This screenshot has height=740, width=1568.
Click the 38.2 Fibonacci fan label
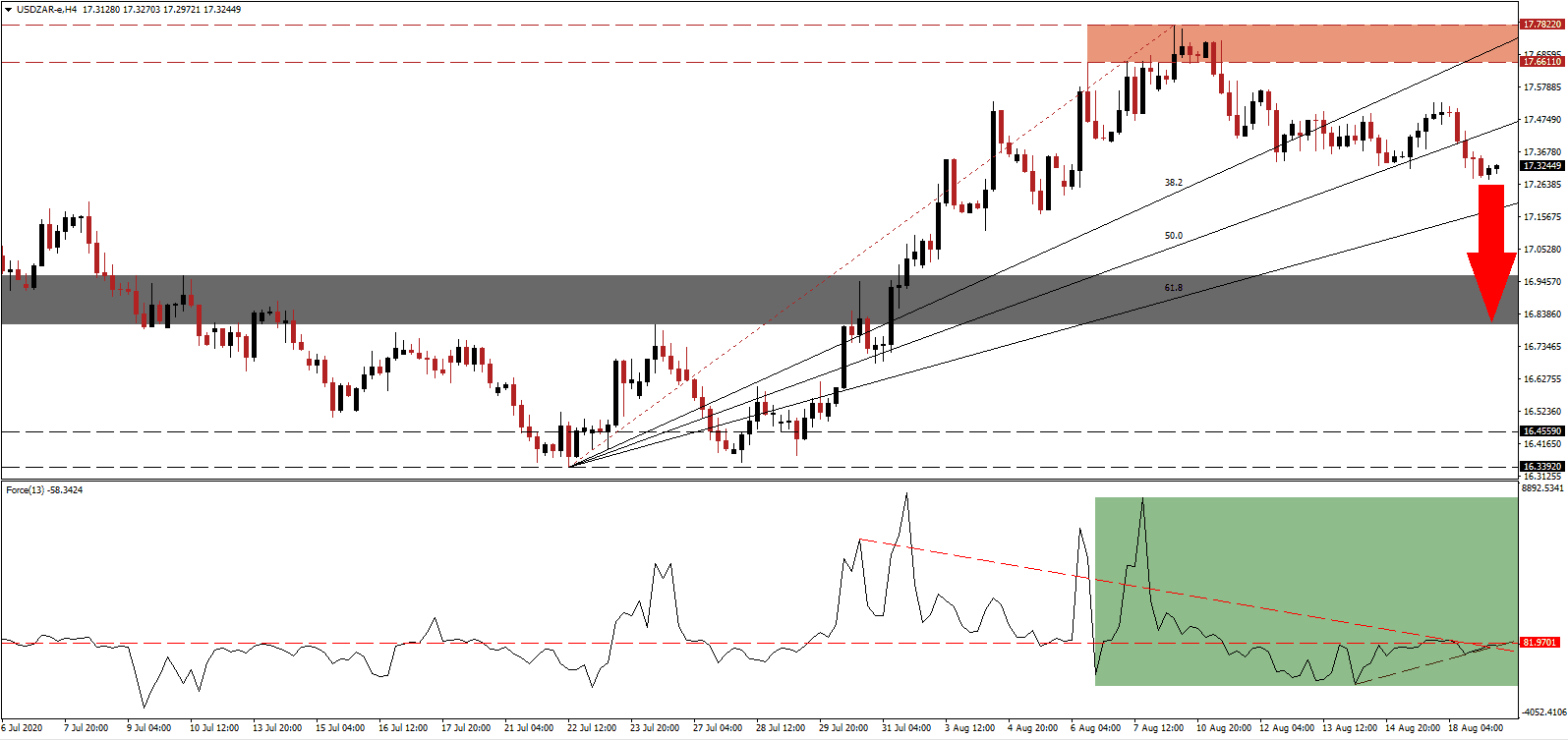pyautogui.click(x=1174, y=183)
